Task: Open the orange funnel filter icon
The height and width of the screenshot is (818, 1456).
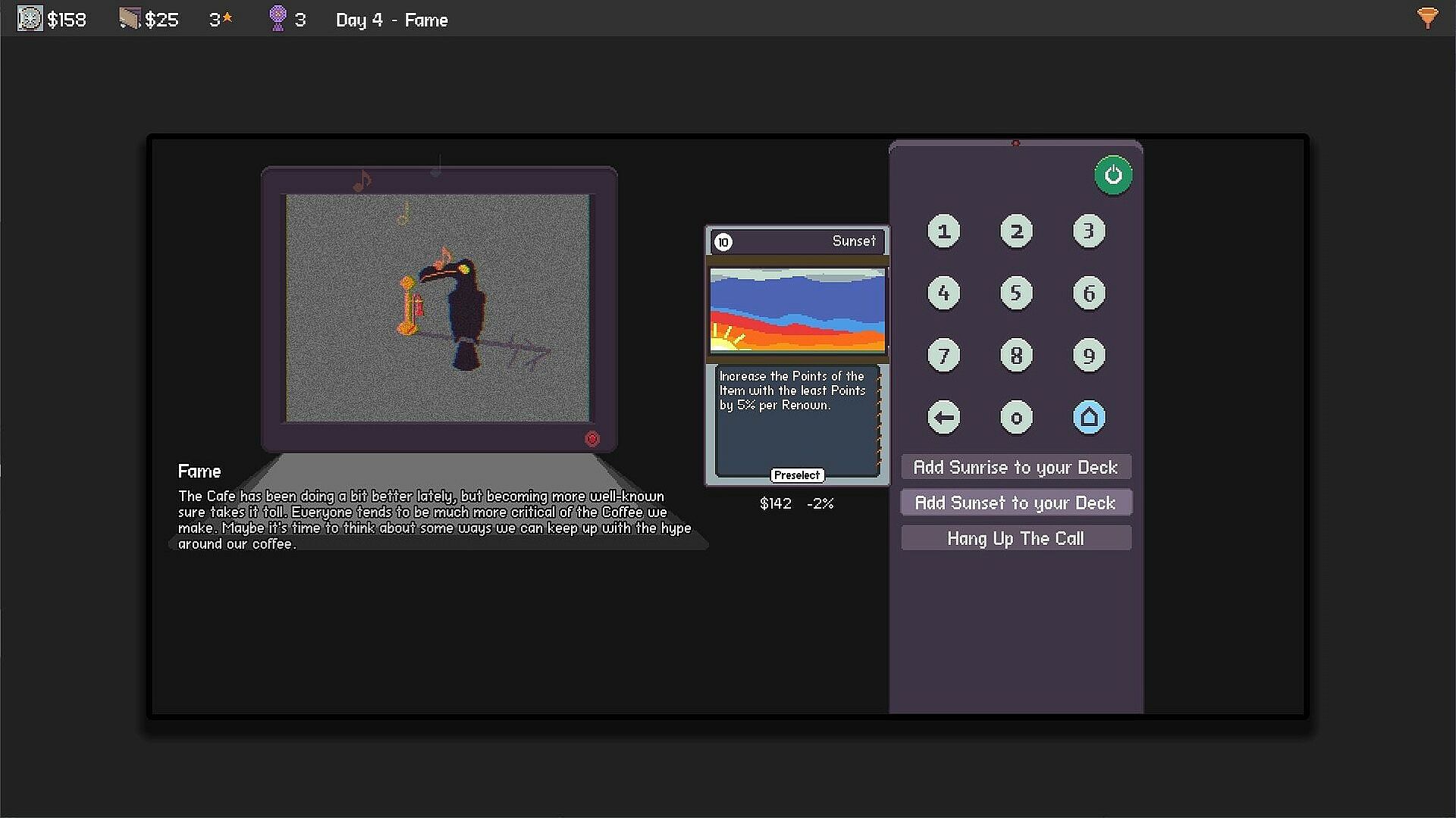Action: coord(1427,18)
